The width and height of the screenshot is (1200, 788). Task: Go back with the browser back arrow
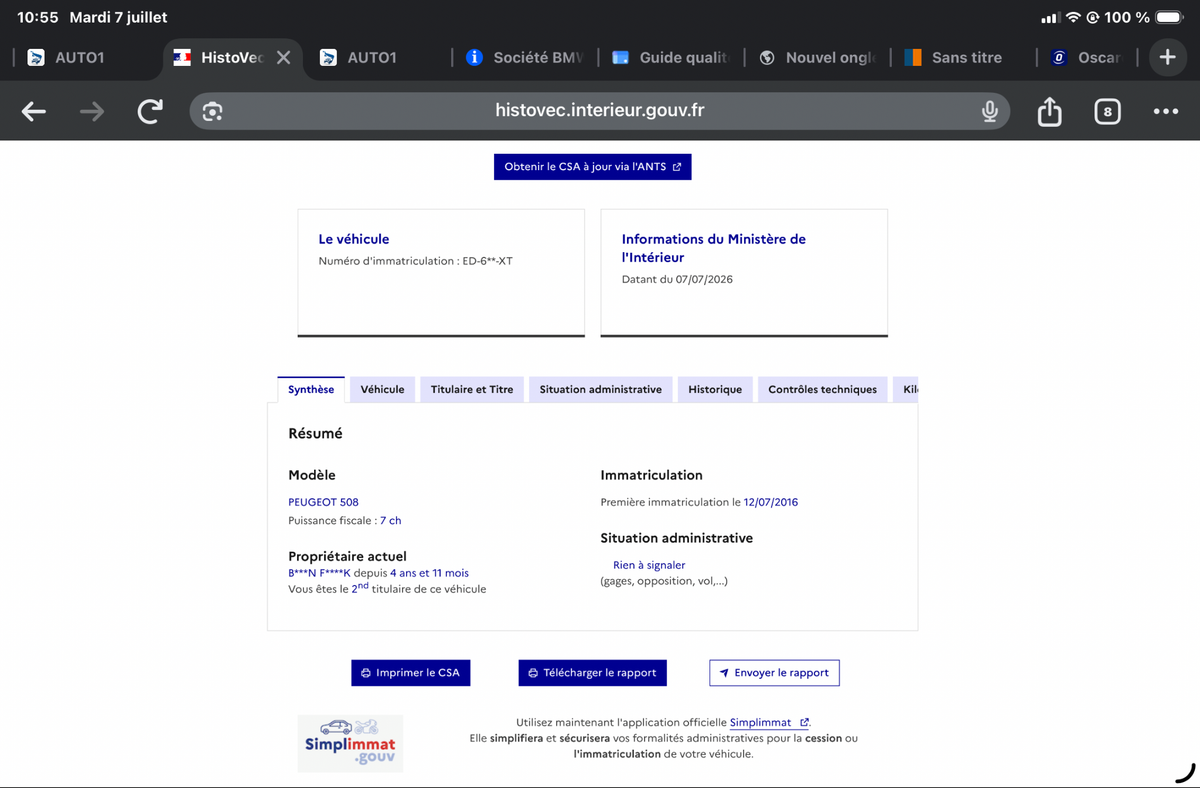point(34,112)
